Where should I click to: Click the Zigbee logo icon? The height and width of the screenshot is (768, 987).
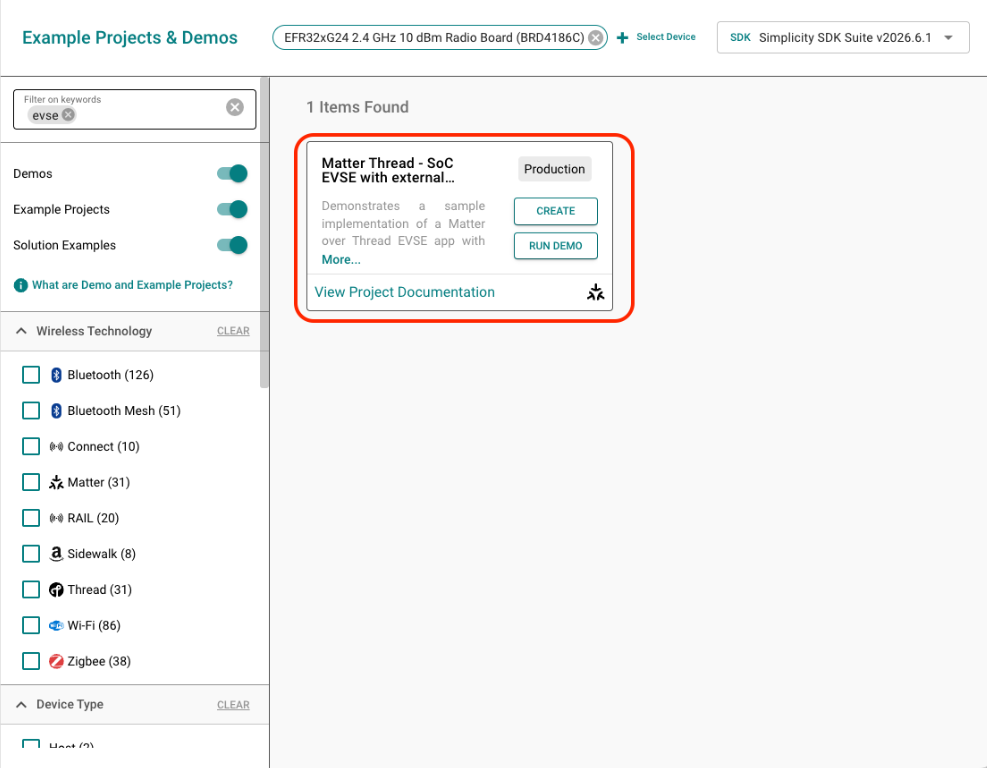[x=56, y=661]
